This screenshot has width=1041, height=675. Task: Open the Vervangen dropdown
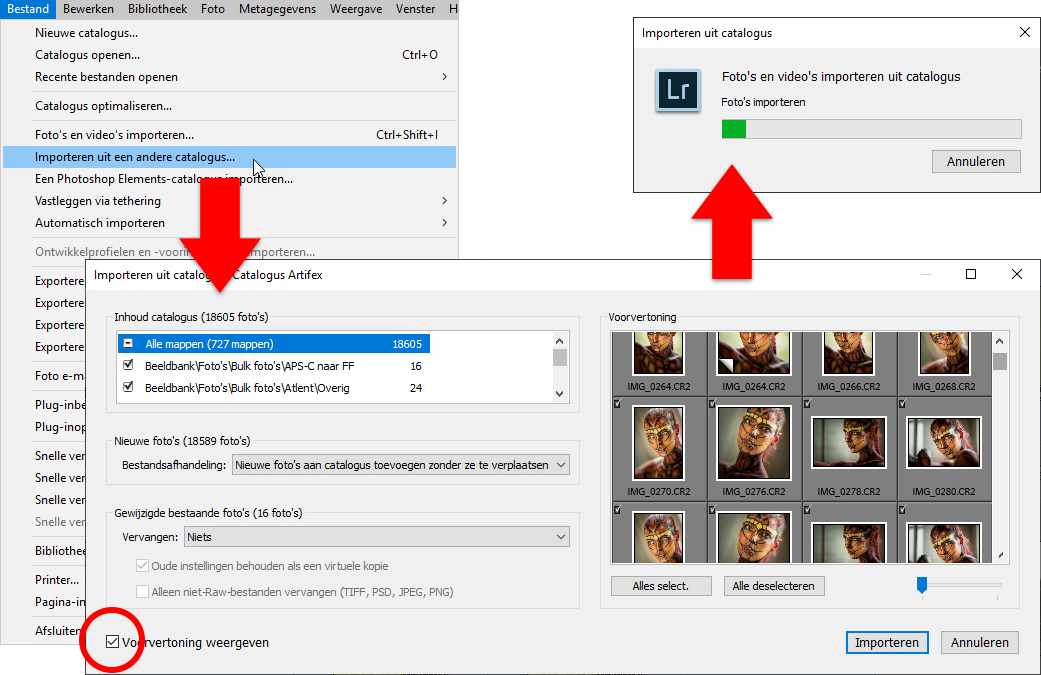tap(375, 537)
